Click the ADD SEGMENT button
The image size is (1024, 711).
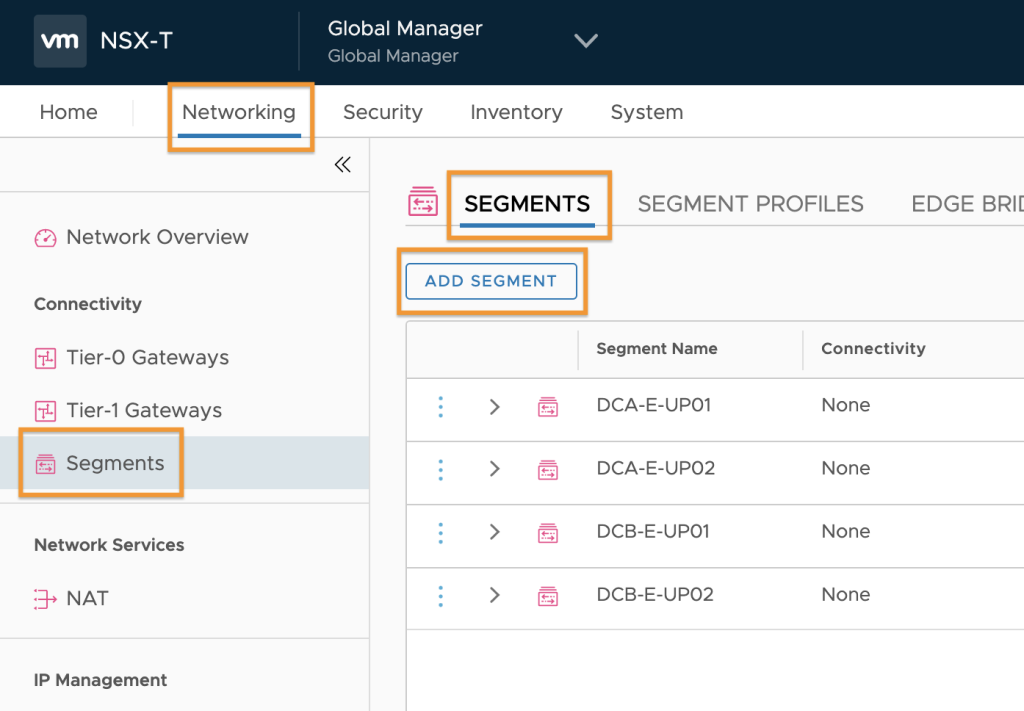(x=491, y=281)
